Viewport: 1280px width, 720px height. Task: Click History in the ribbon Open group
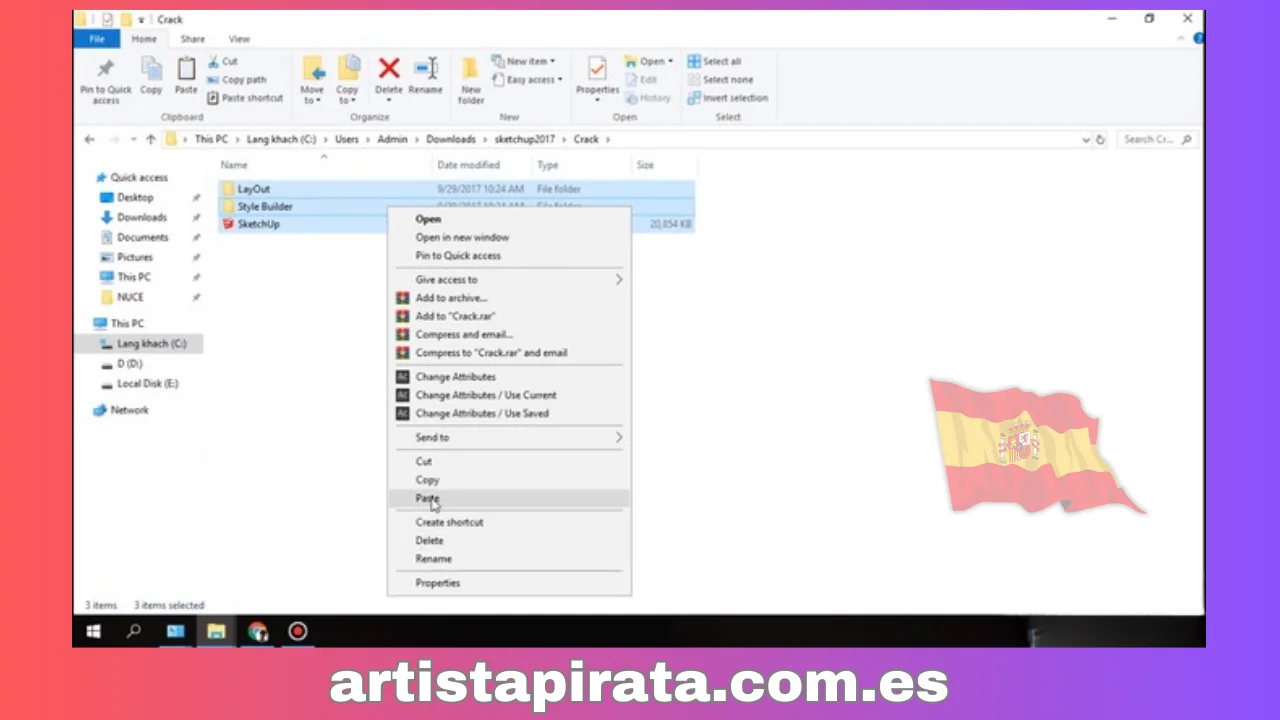pyautogui.click(x=648, y=98)
